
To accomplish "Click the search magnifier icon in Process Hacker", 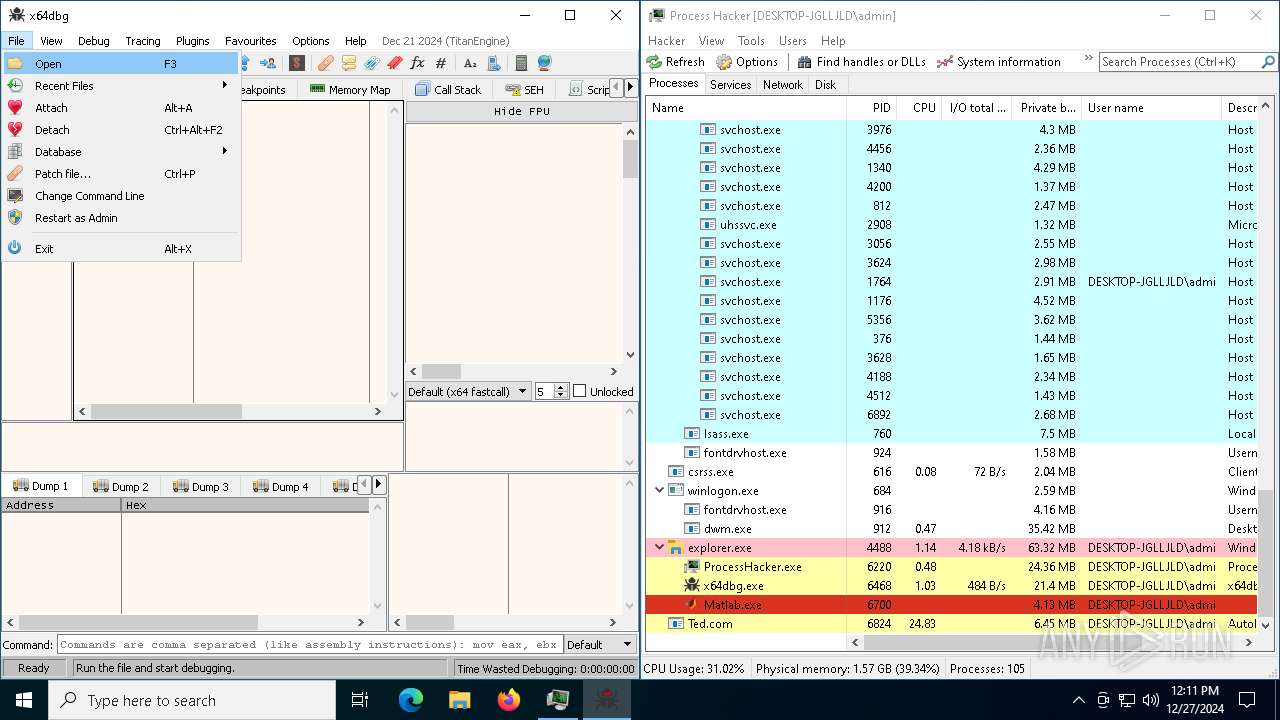I will [1269, 62].
